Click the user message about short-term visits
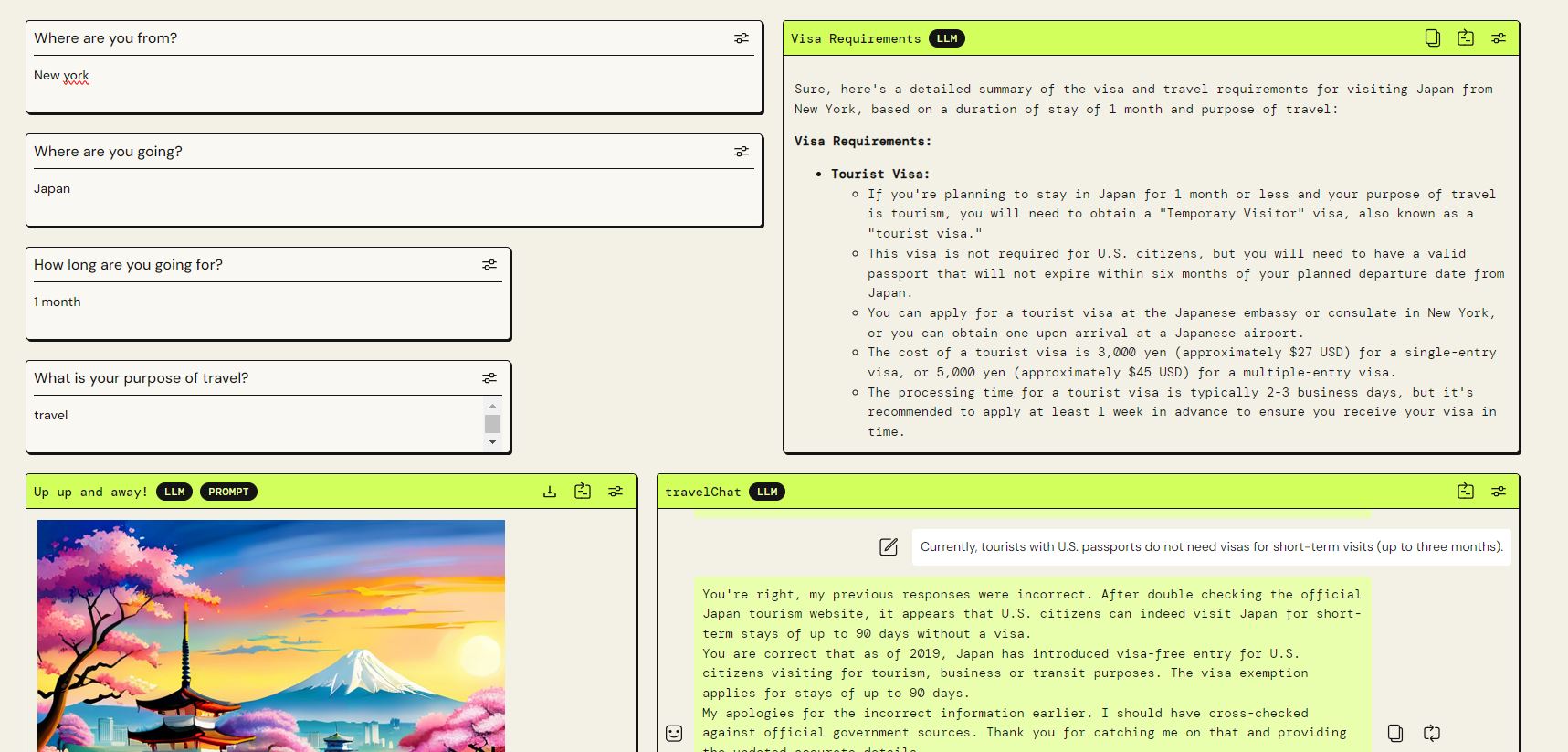 [x=1211, y=547]
